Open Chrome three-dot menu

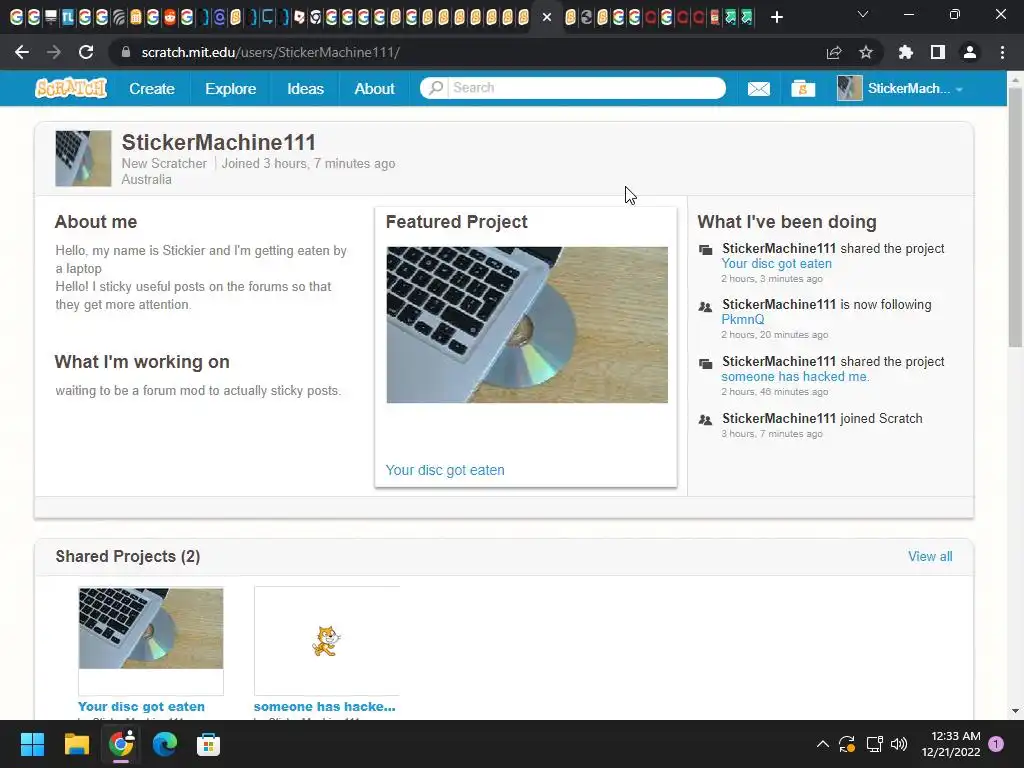click(x=1002, y=52)
